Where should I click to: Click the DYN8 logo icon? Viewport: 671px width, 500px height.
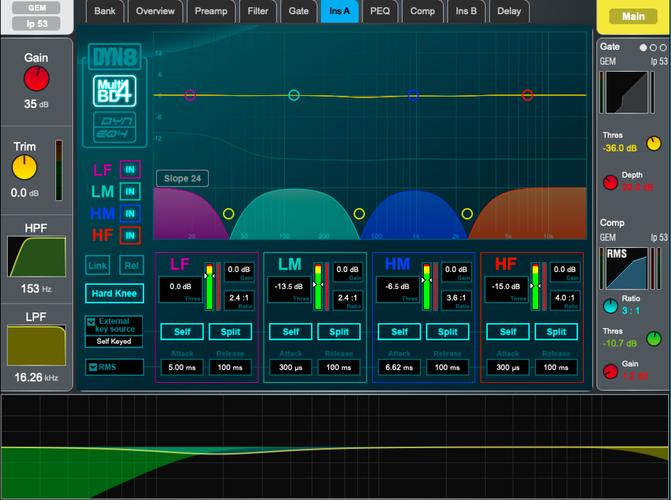pos(113,58)
